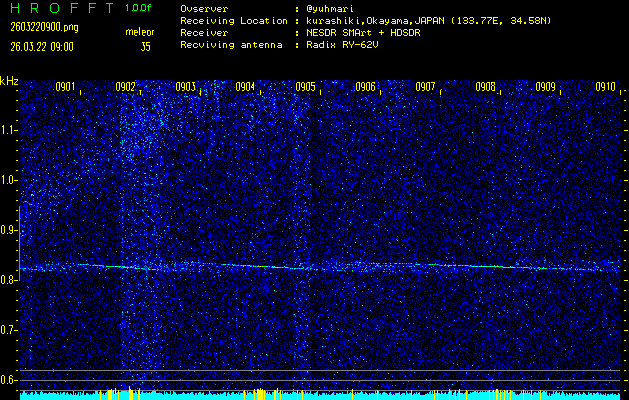Viewport: 629px width, 400px height.
Task: Click the kurashiki, Okayama, JAPAN location text
Action: click(x=428, y=21)
